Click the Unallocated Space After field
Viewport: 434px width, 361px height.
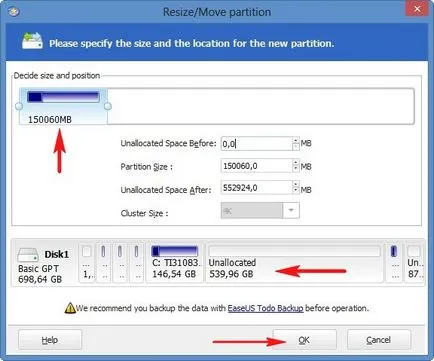tap(257, 188)
